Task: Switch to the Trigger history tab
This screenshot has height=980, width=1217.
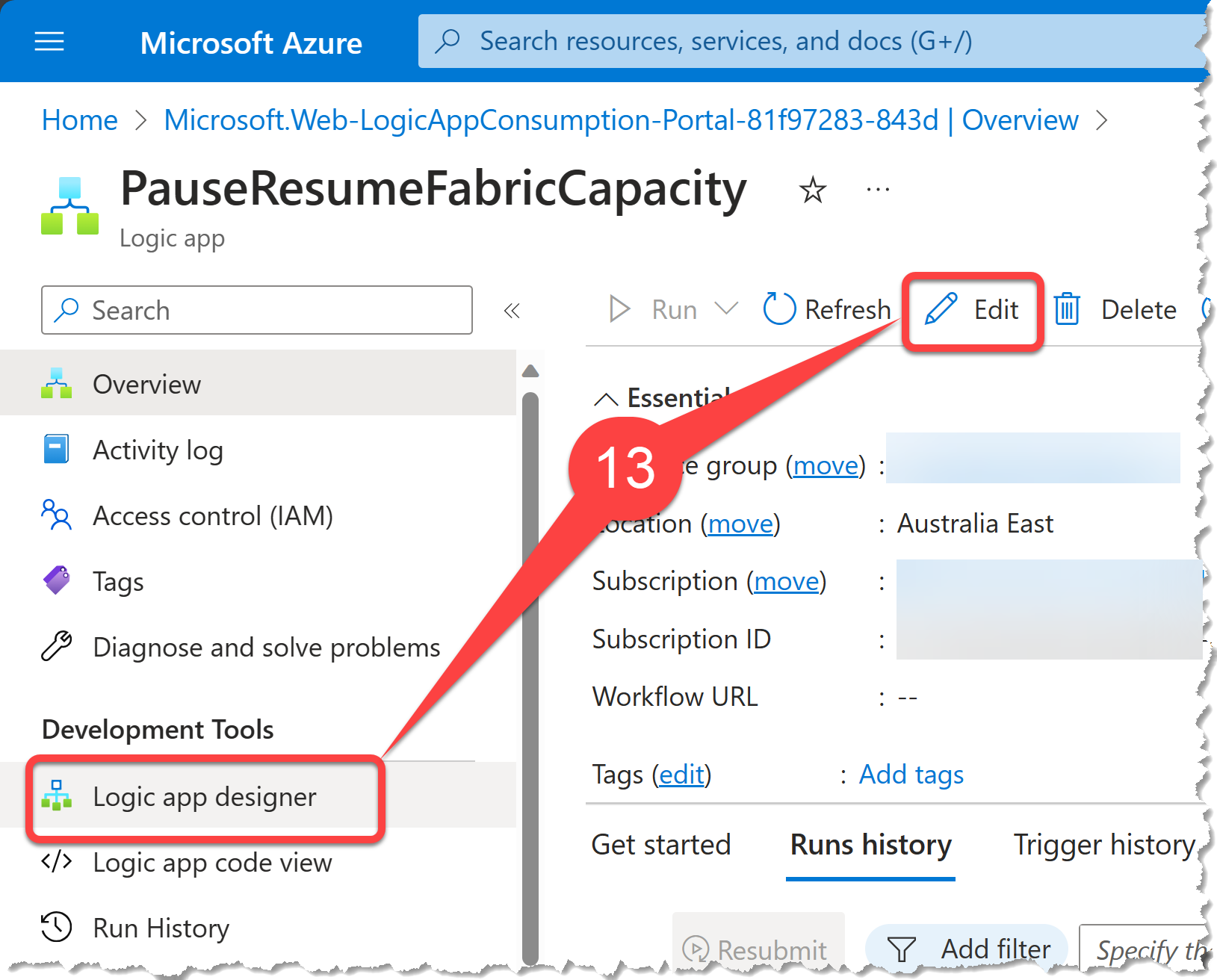Action: 1104,845
